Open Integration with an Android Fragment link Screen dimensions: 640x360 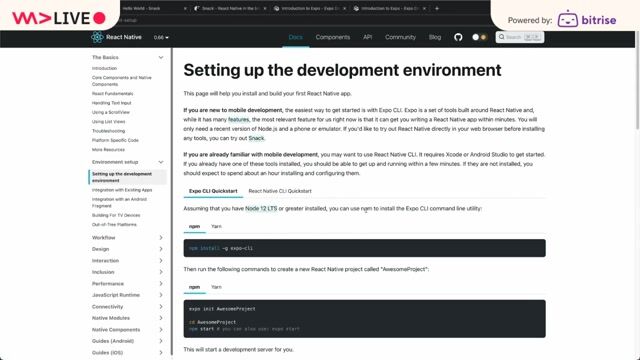(x=119, y=202)
